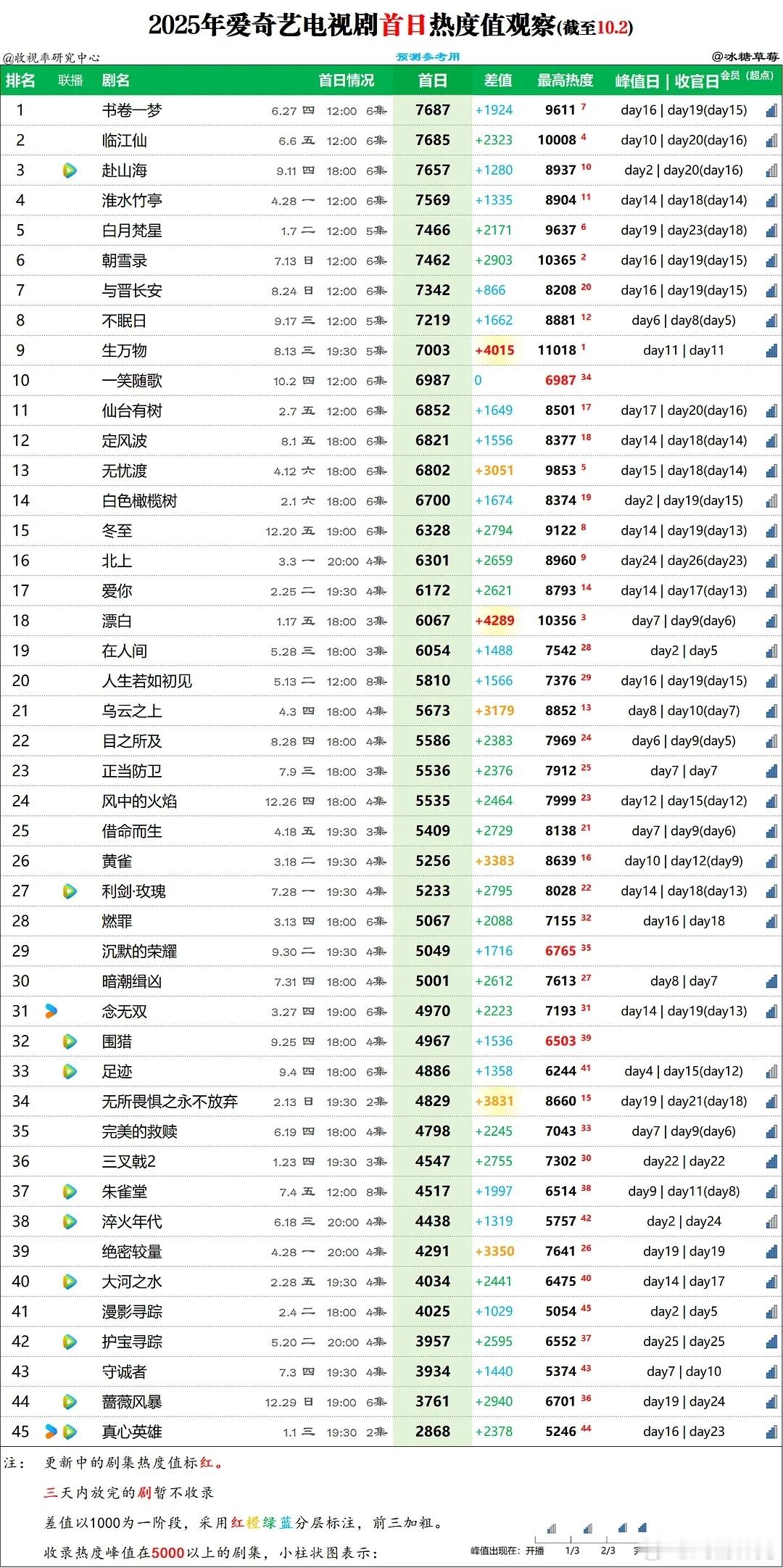This screenshot has width=783, height=1568.
Task: Click the Tencent Video icon beside 护宝寻踪
Action: tap(70, 1342)
